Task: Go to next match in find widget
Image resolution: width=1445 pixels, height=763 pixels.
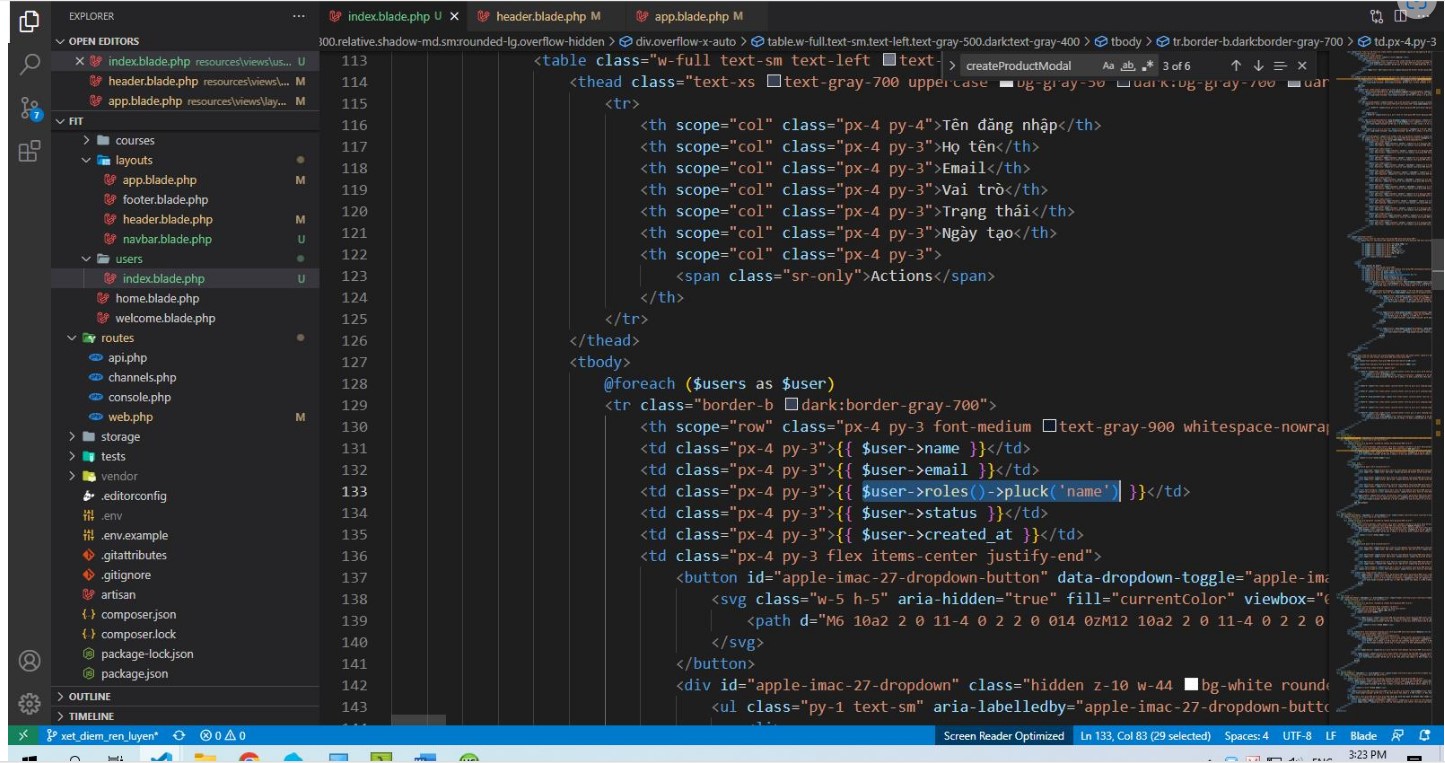Action: click(x=1258, y=66)
